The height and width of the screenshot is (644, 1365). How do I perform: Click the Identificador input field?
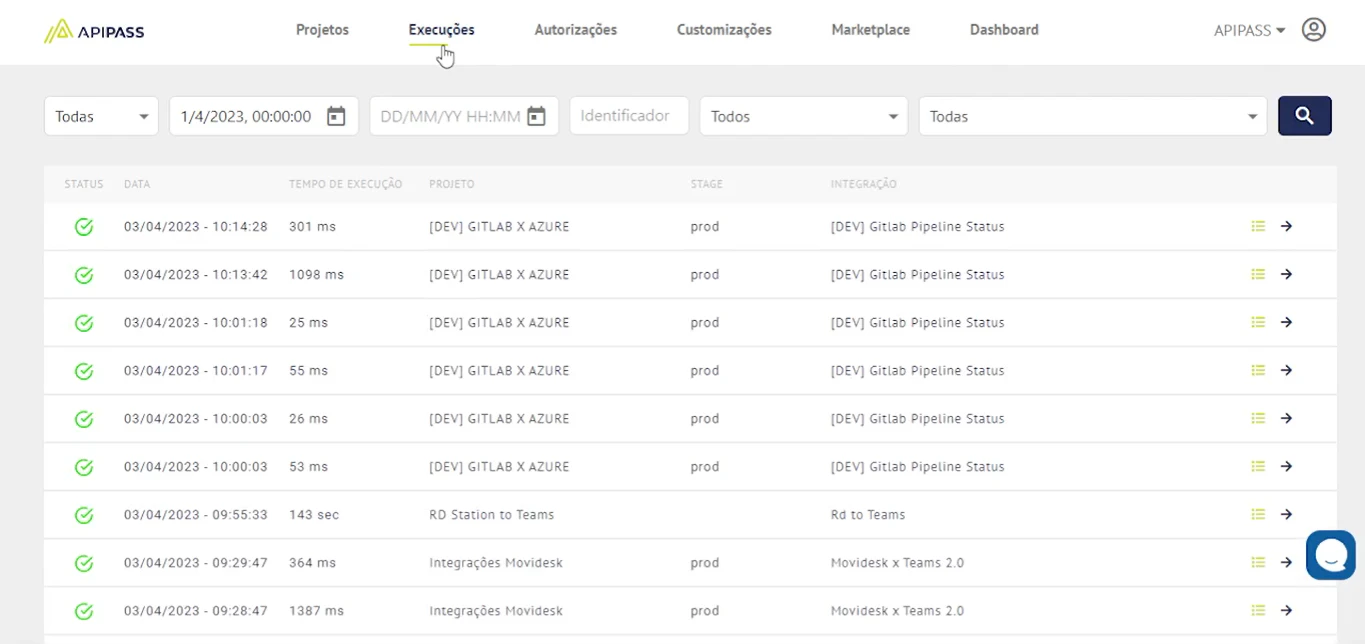point(628,115)
